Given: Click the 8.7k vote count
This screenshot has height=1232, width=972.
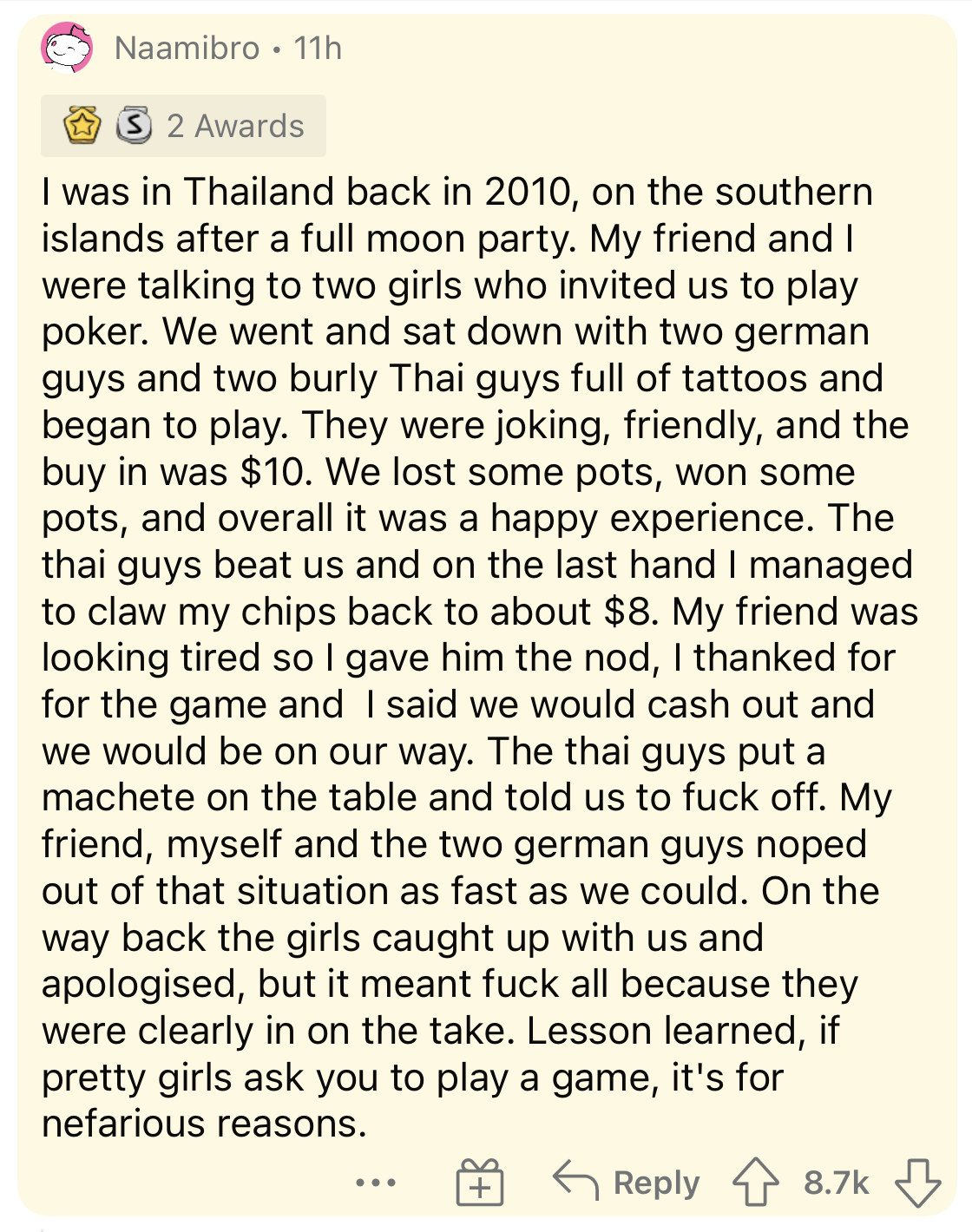Looking at the screenshot, I should point(836,1183).
